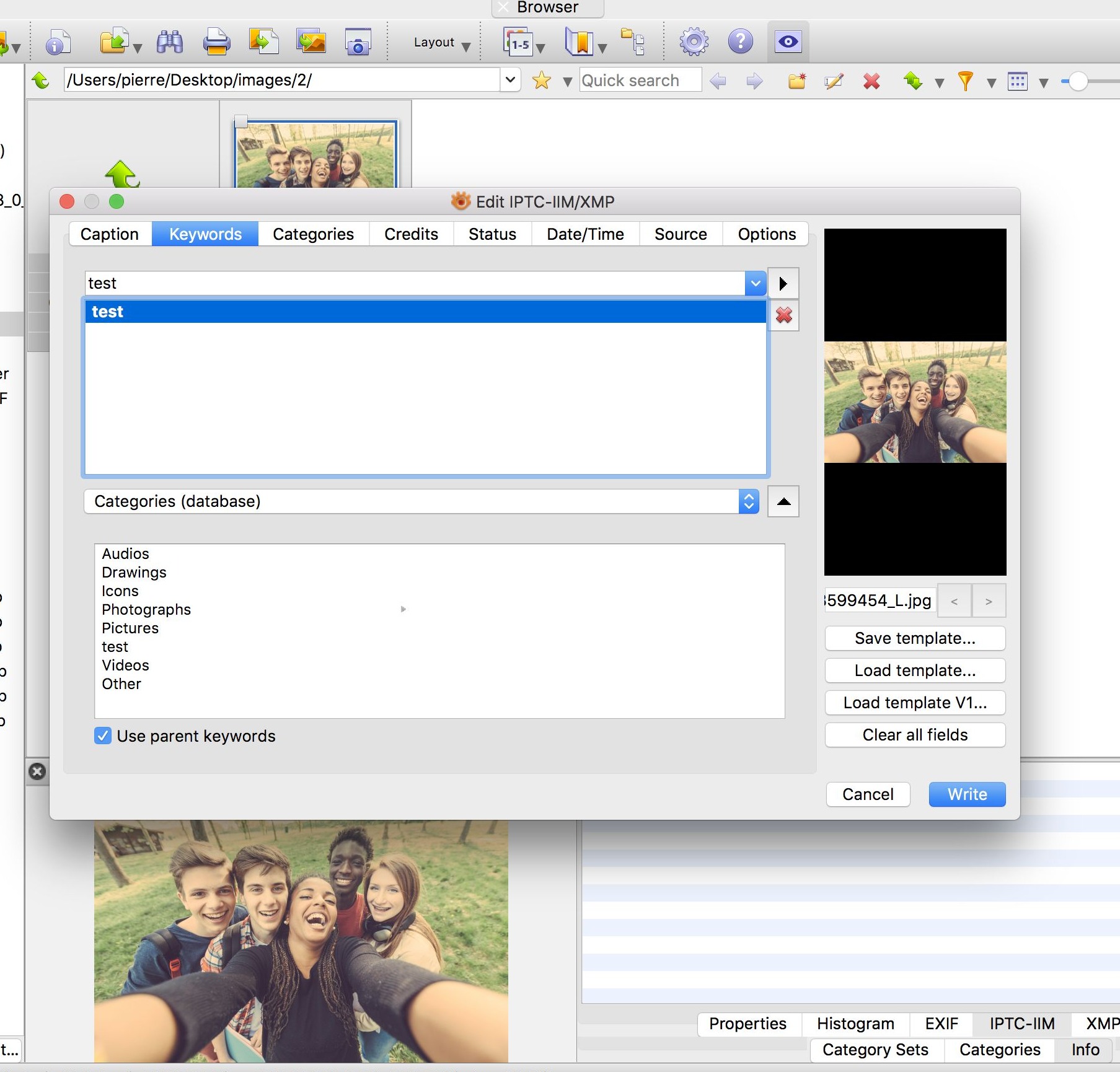
Task: Toggle the thumbnail selection checkbox
Action: (241, 121)
